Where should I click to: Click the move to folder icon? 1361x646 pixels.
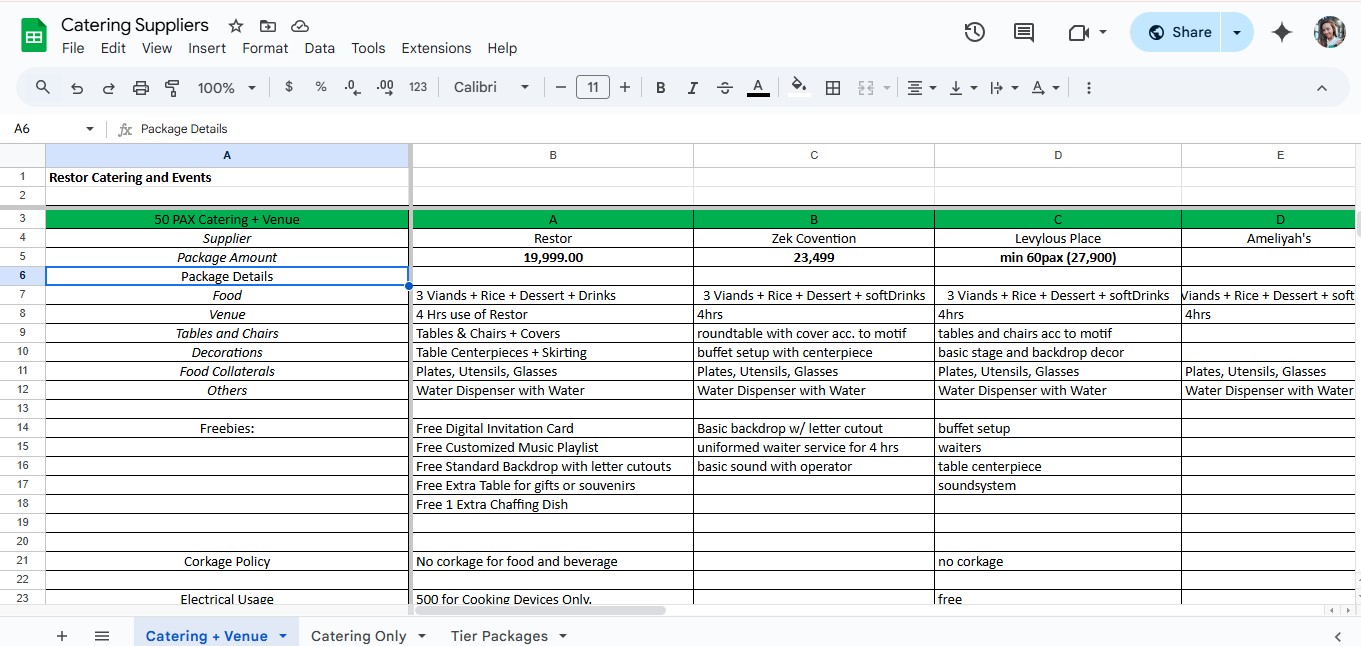pyautogui.click(x=267, y=26)
